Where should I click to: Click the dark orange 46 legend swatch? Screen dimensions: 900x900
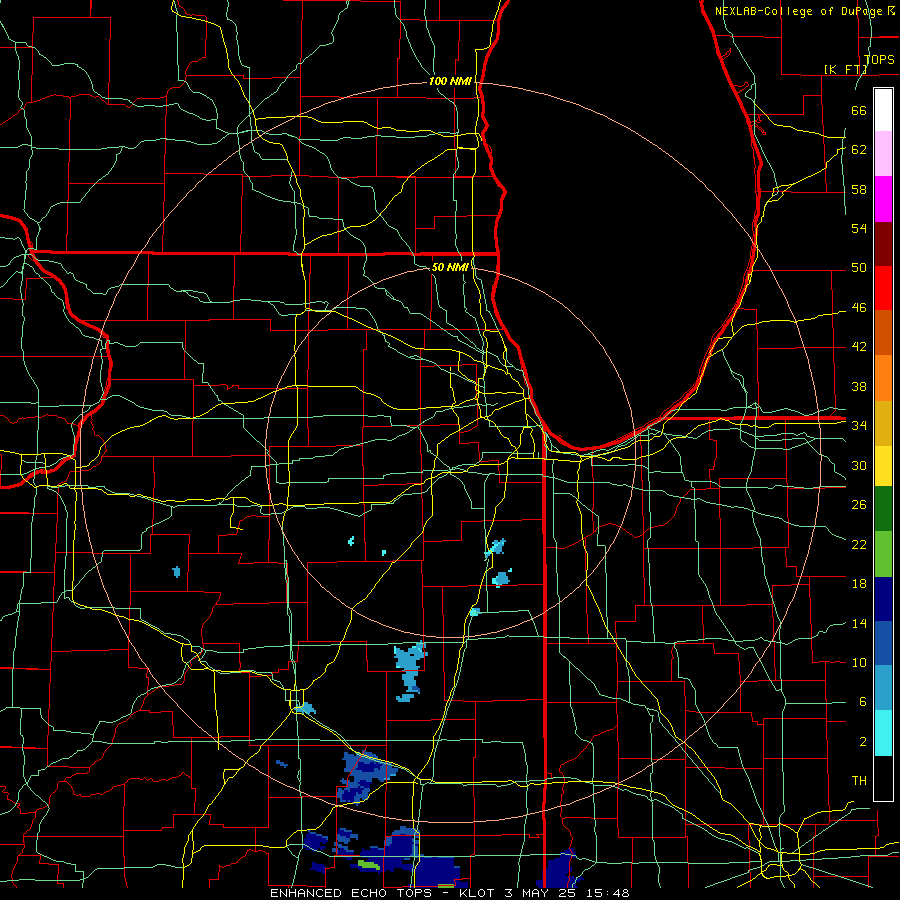[883, 332]
